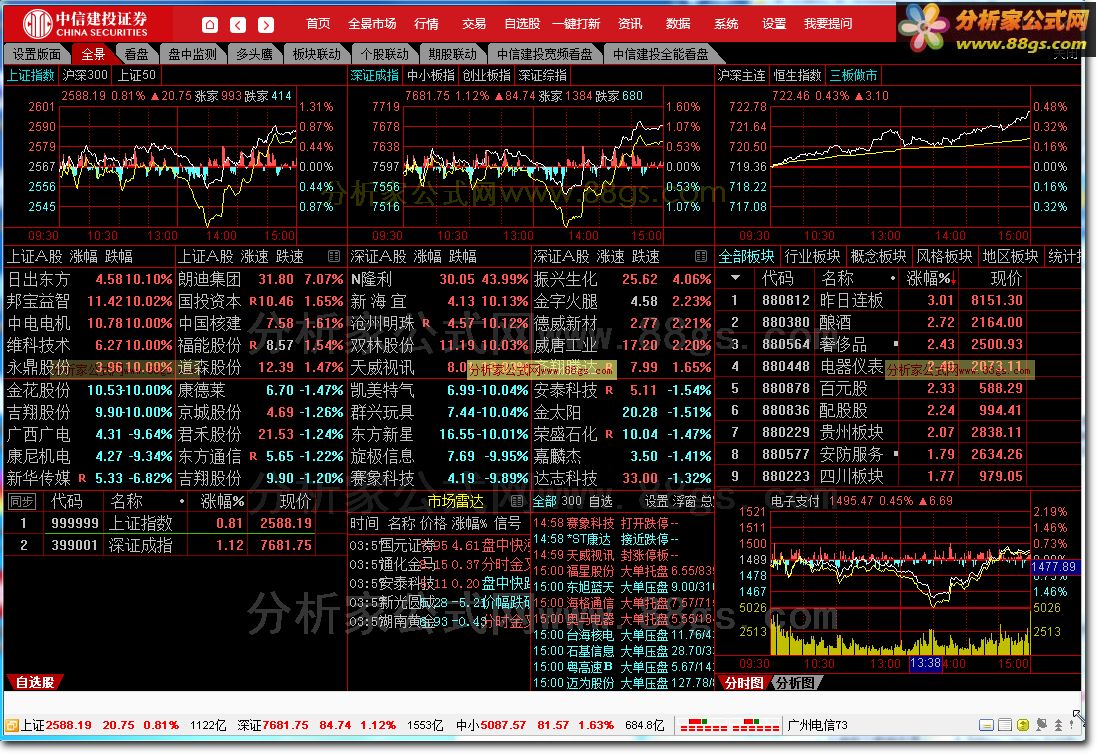Sort sector list by 涨幅% column
Image resolution: width=1098 pixels, height=754 pixels.
click(x=931, y=278)
